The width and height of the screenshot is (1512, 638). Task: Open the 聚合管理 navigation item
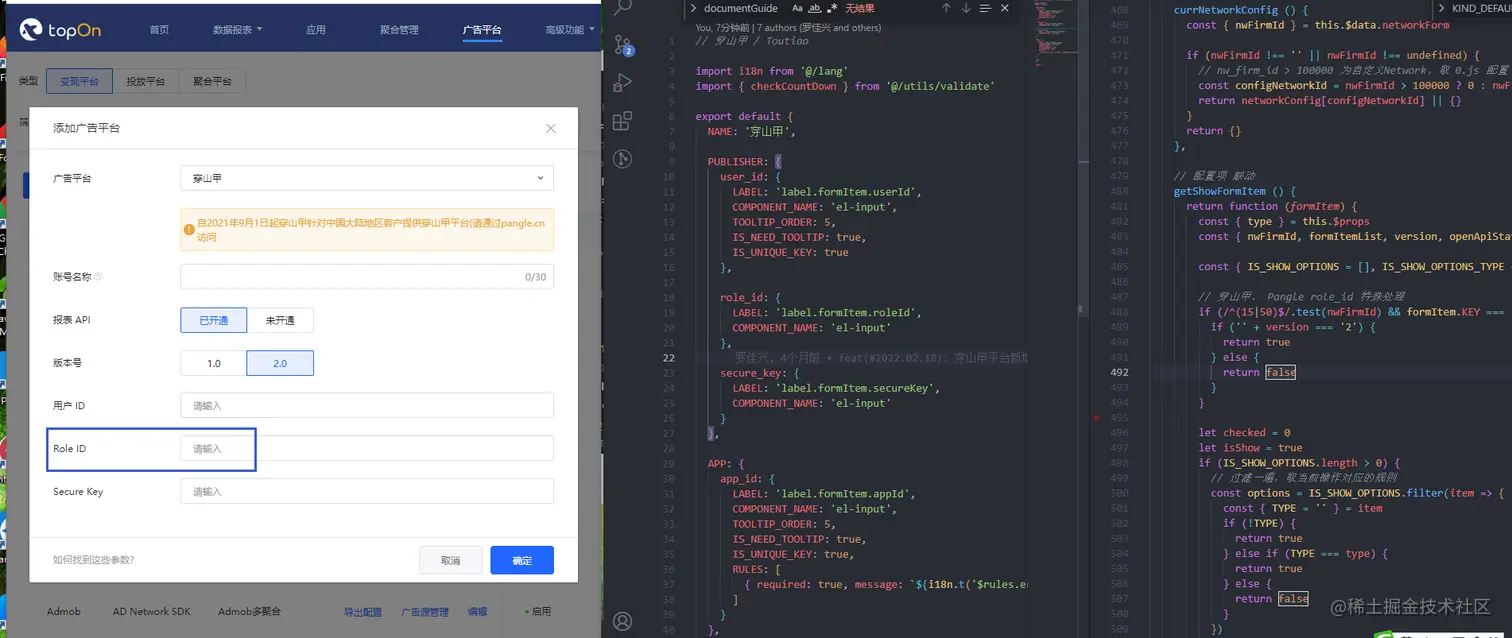[399, 30]
